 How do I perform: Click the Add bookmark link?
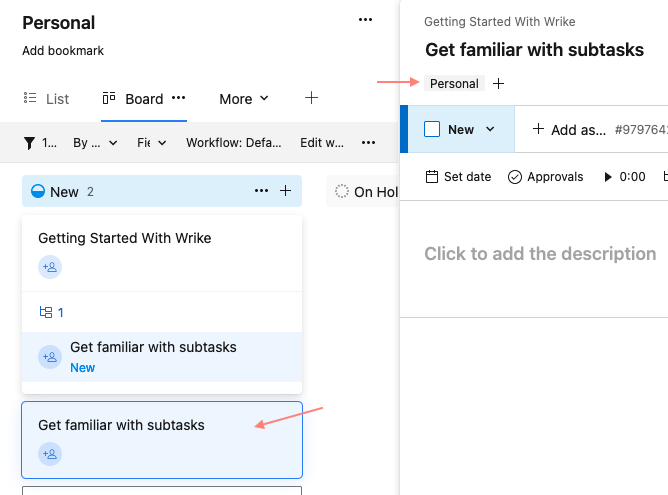pos(63,51)
